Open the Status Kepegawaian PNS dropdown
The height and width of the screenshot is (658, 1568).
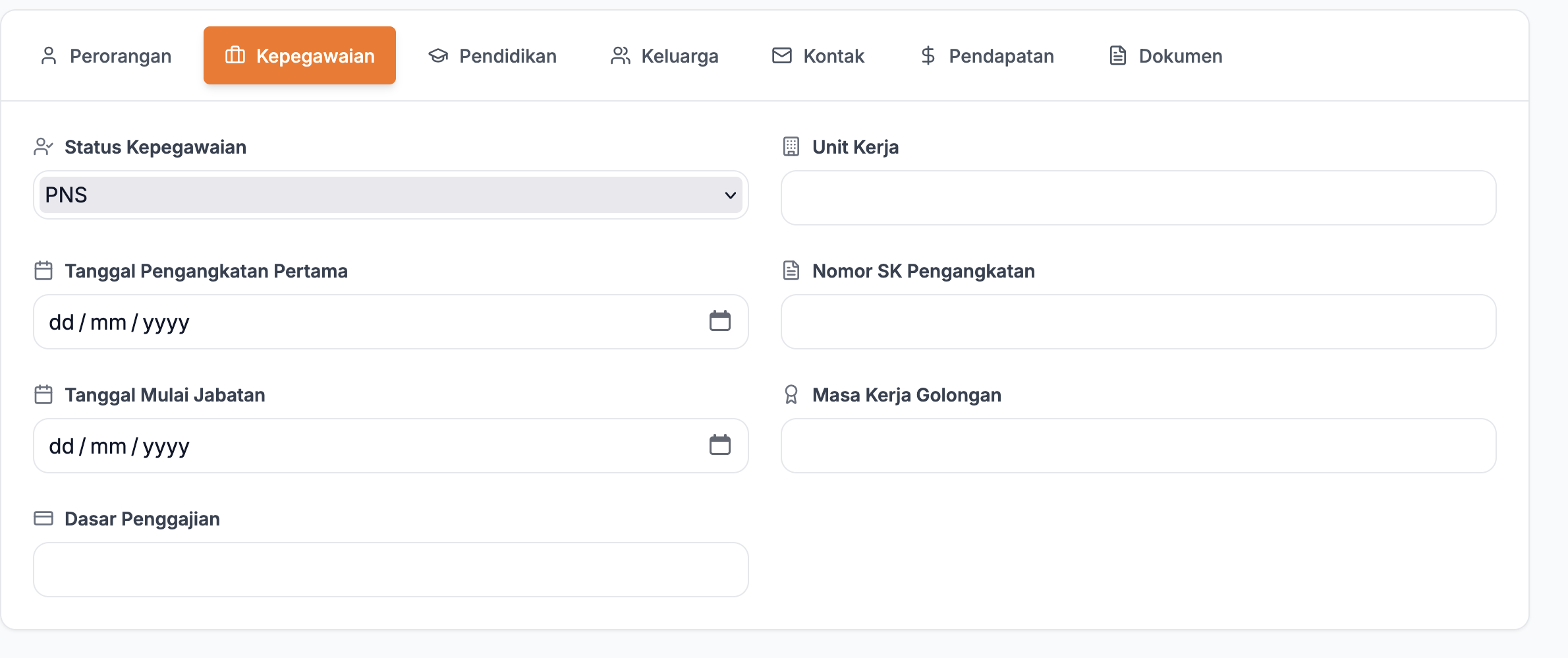pos(389,195)
